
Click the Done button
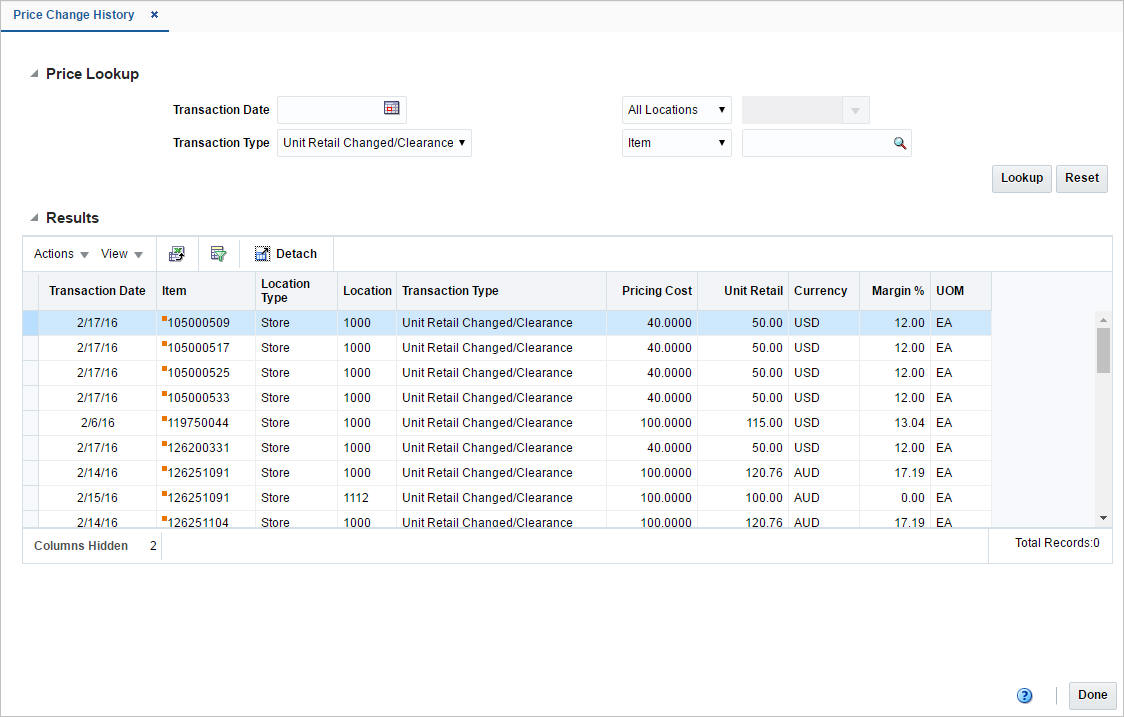[1092, 695]
